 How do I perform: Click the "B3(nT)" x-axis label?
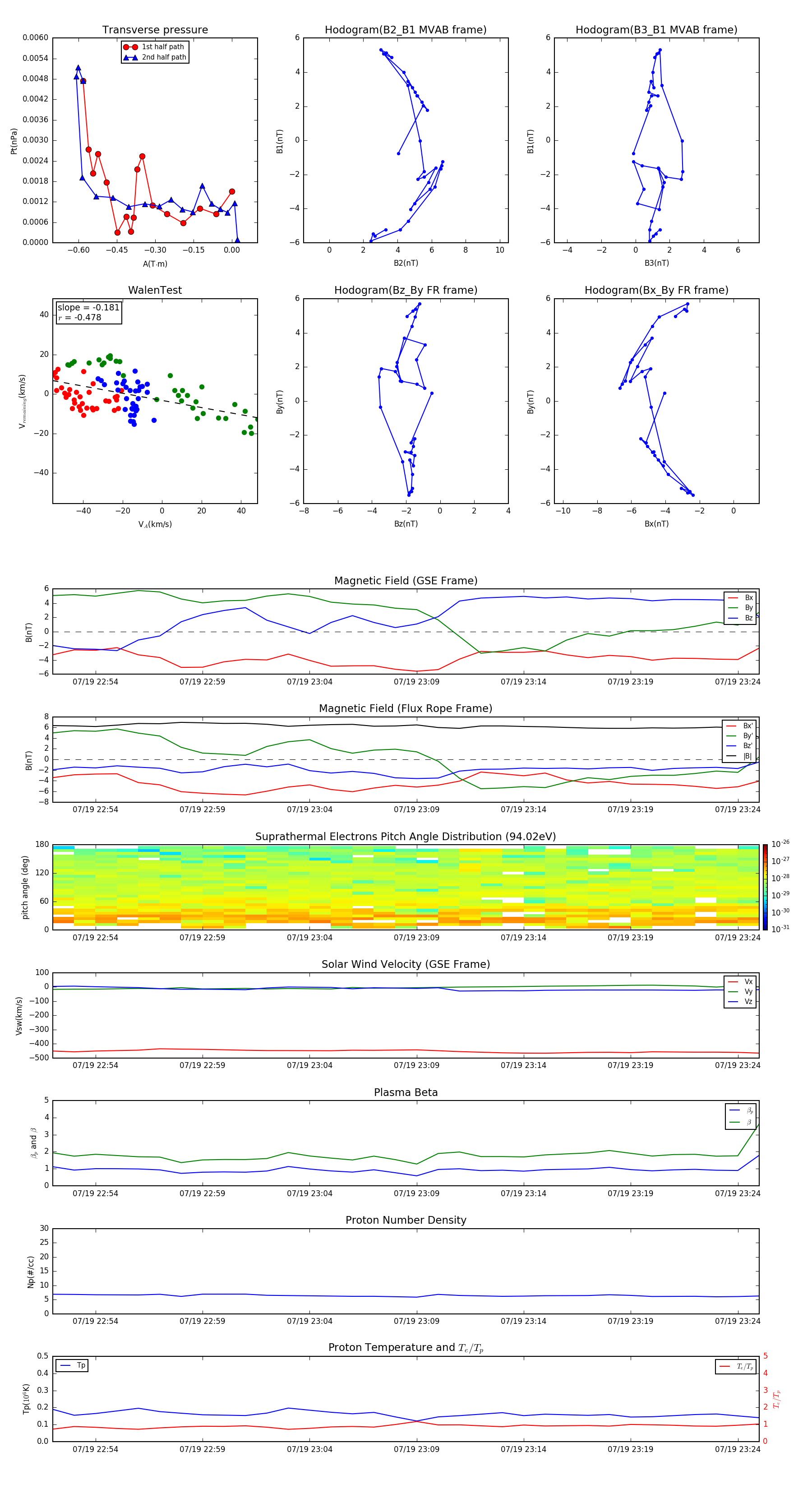coord(656,263)
